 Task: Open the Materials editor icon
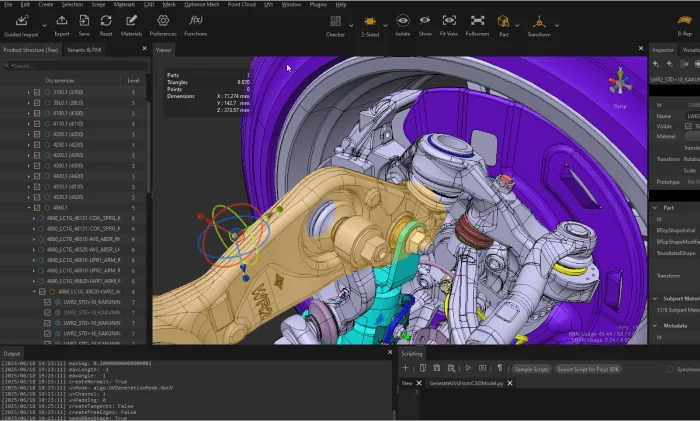click(132, 20)
